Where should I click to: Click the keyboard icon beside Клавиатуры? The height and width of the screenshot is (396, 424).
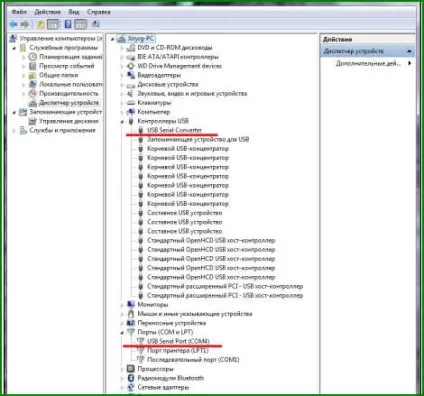[x=131, y=103]
